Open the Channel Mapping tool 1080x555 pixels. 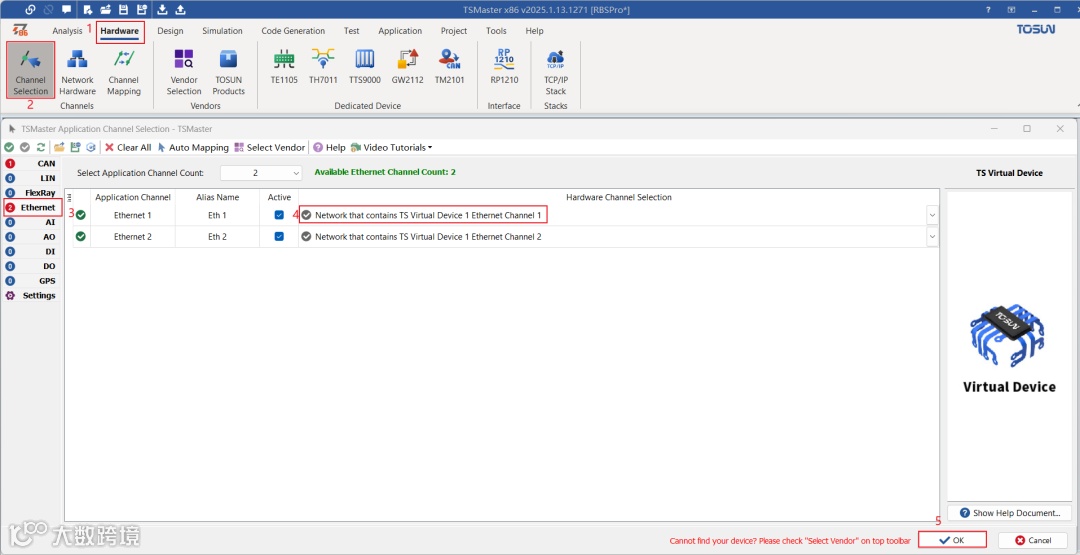pyautogui.click(x=124, y=71)
